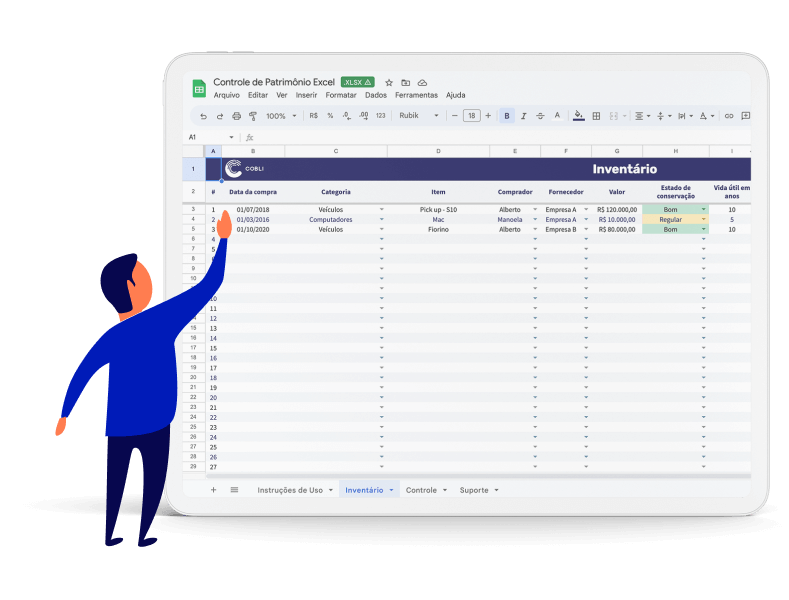The image size is (789, 600).
Task: Open the Rubik font dropdown
Action: click(x=419, y=116)
